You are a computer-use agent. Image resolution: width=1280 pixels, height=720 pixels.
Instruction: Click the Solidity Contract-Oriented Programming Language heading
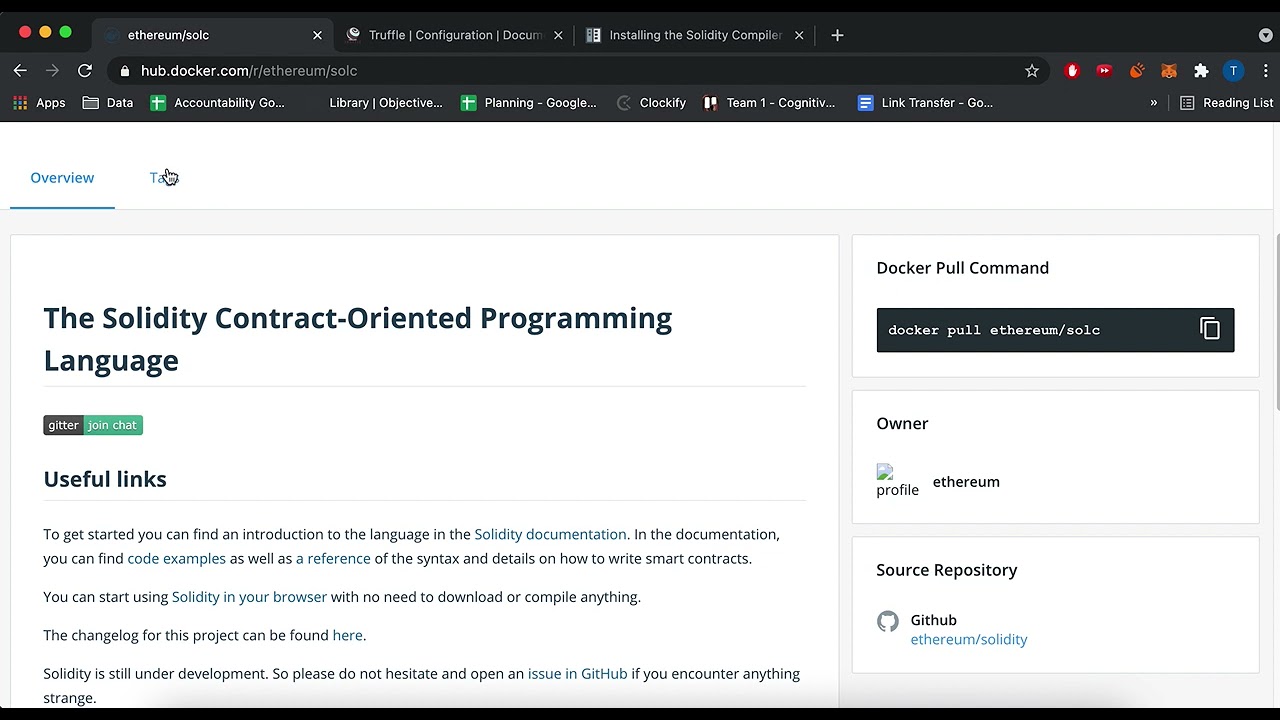pyautogui.click(x=358, y=339)
